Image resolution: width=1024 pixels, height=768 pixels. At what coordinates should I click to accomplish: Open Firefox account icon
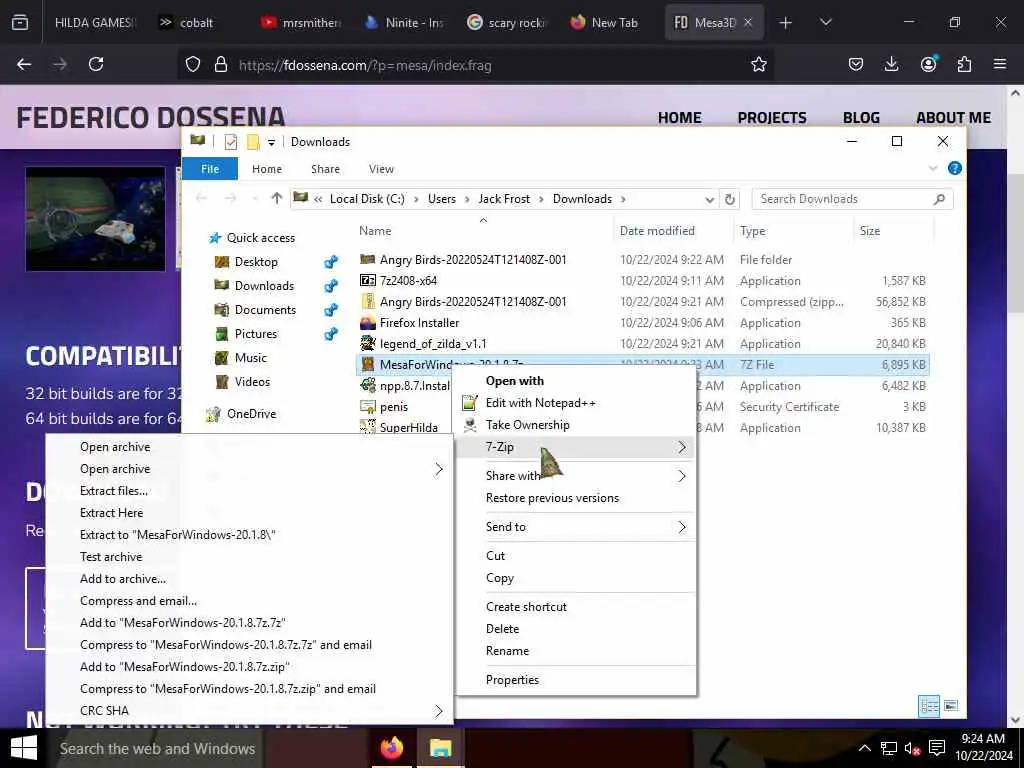[x=928, y=64]
